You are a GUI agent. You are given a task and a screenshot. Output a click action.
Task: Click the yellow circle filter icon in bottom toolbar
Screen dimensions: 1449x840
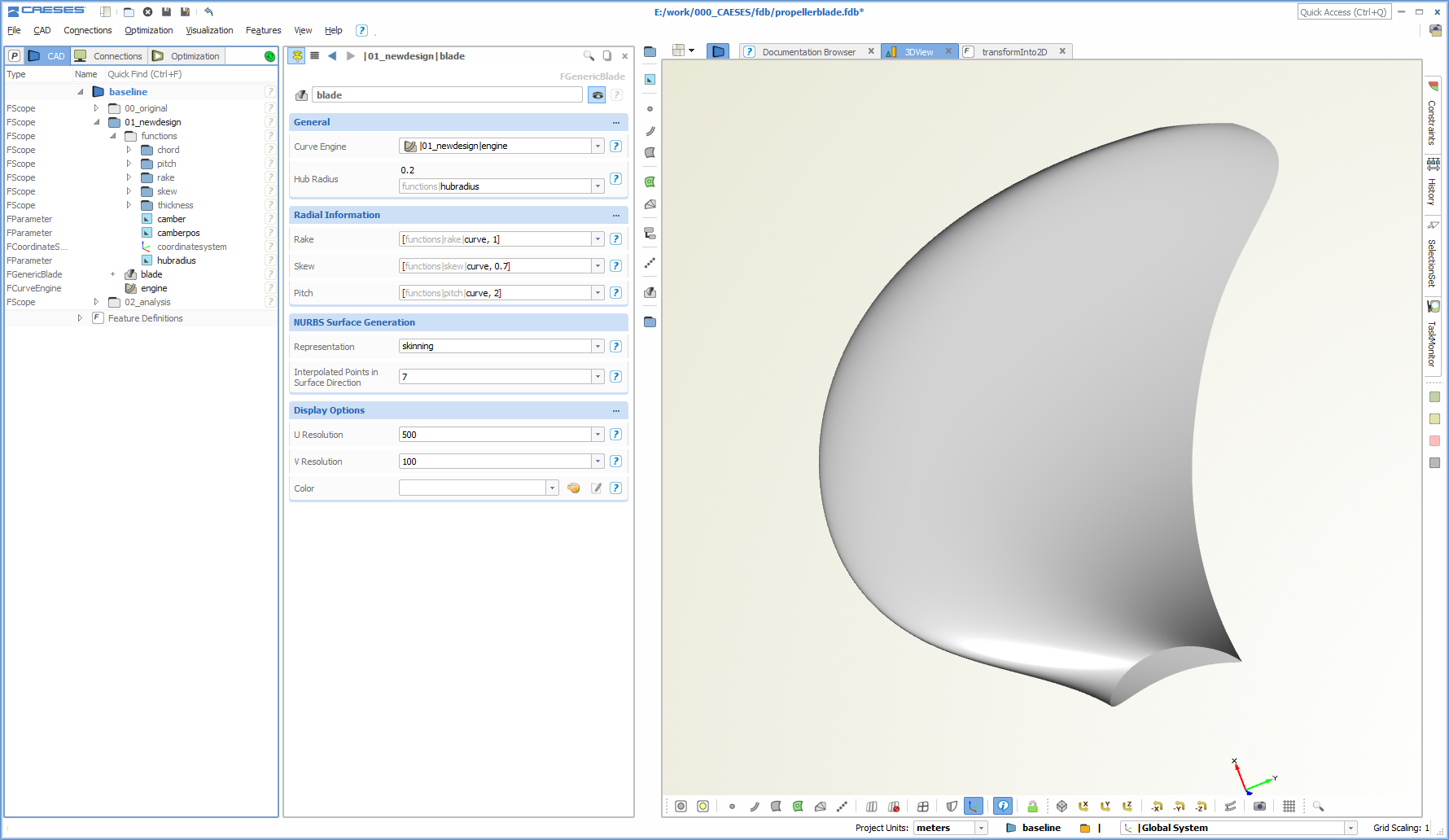(x=703, y=806)
